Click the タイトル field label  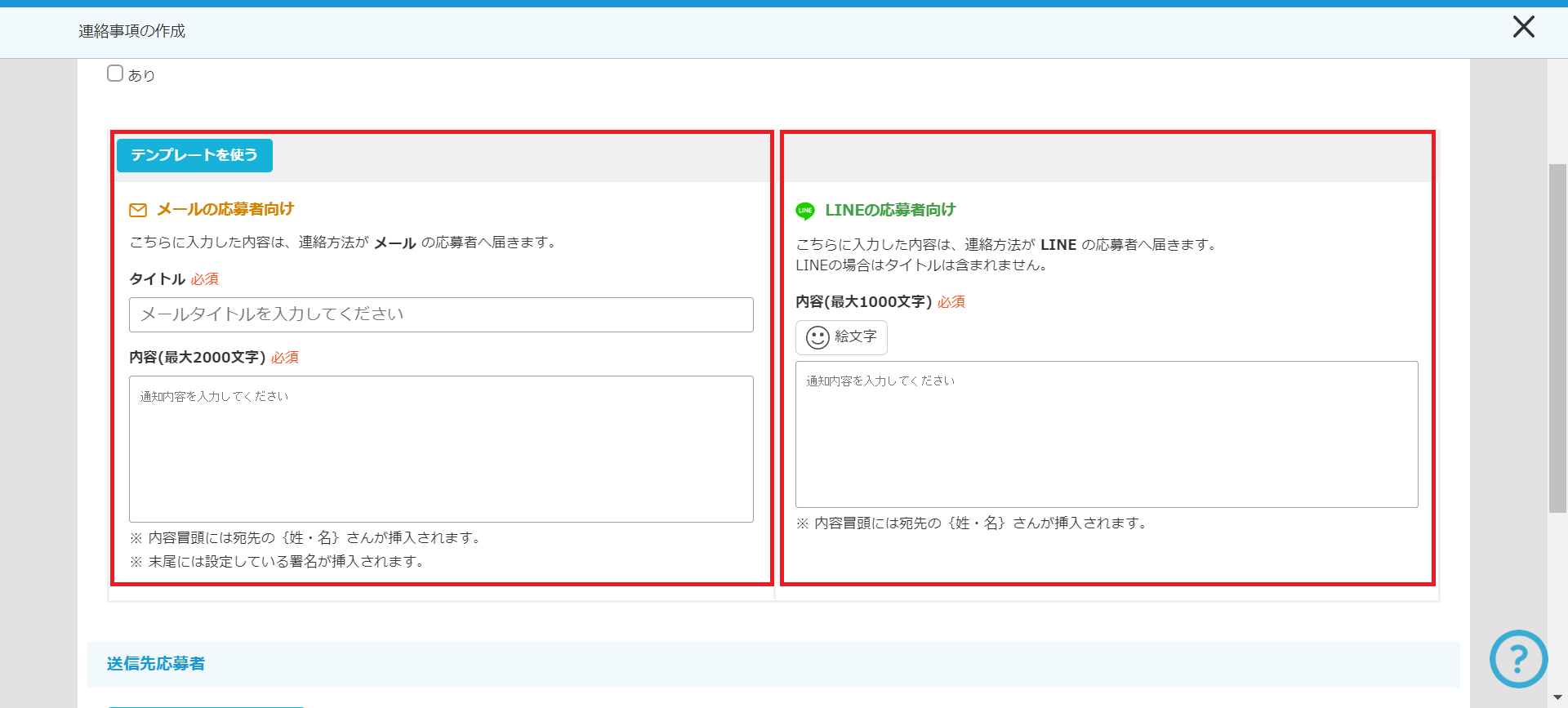pos(158,279)
